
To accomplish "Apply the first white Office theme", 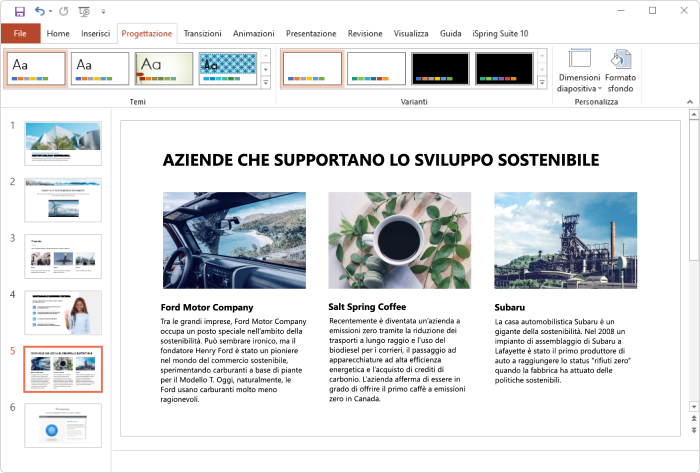I will click(x=36, y=68).
